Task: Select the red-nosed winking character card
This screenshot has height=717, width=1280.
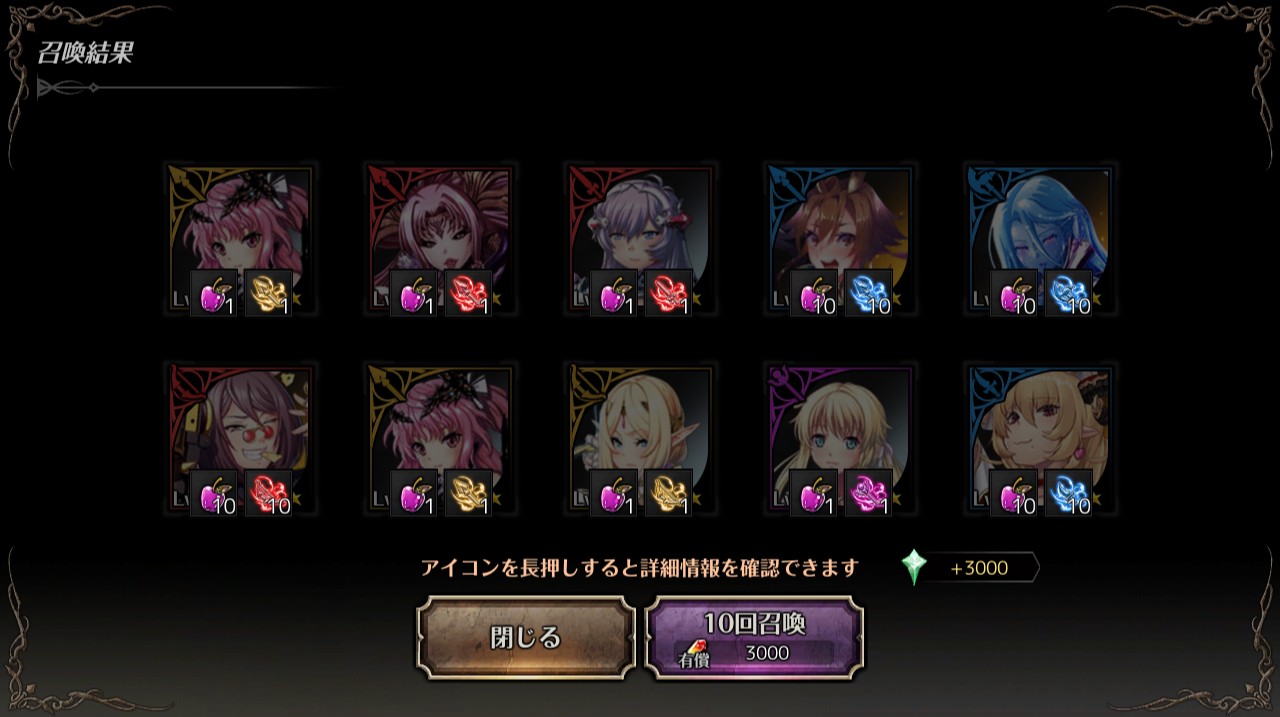Action: (x=240, y=440)
